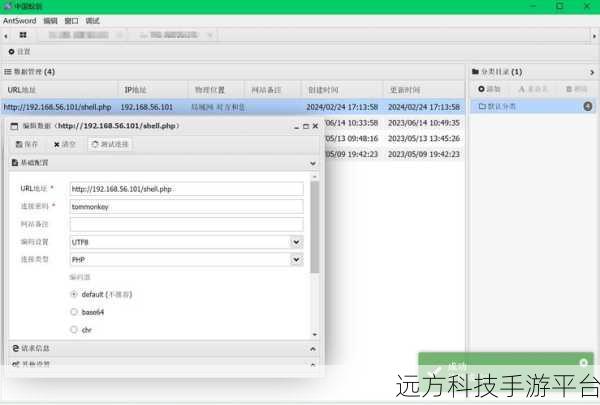Click the delete category trash button
The width and height of the screenshot is (600, 405).
pos(577,89)
